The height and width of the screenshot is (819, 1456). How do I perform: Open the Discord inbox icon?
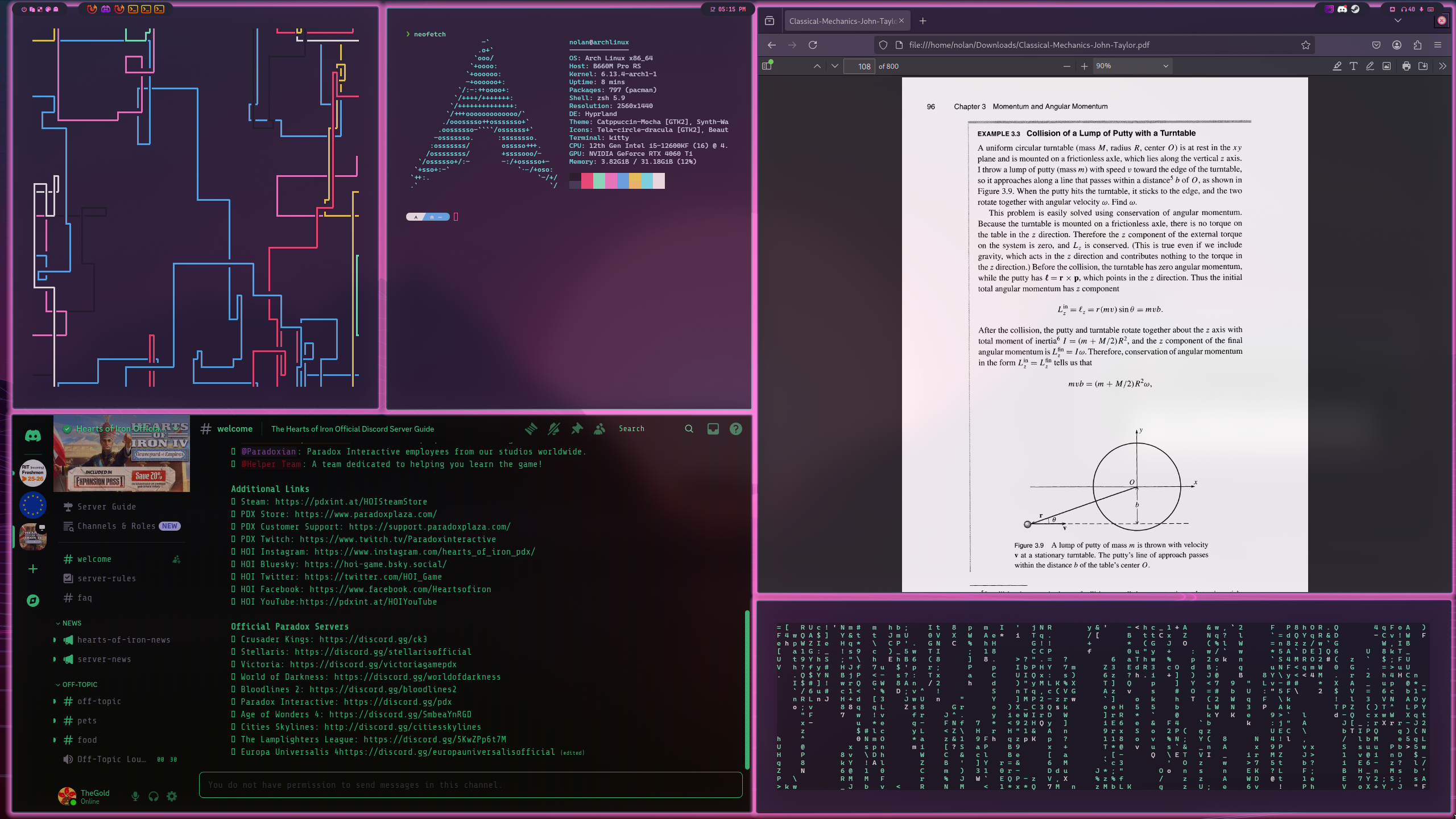[x=713, y=429]
